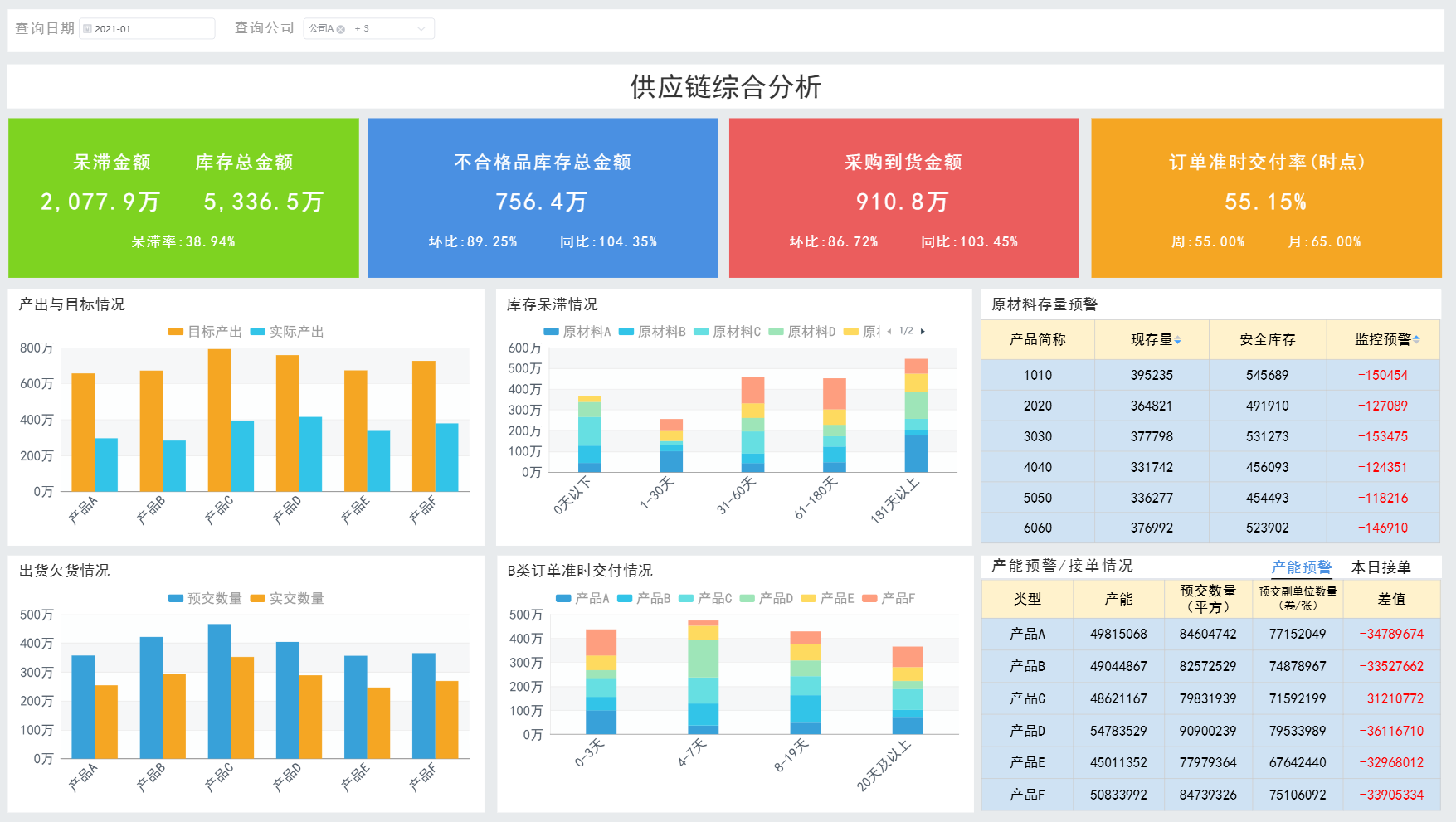
Task: Click the 4-7天 stacked bar in B类订单 chart
Action: point(704,677)
